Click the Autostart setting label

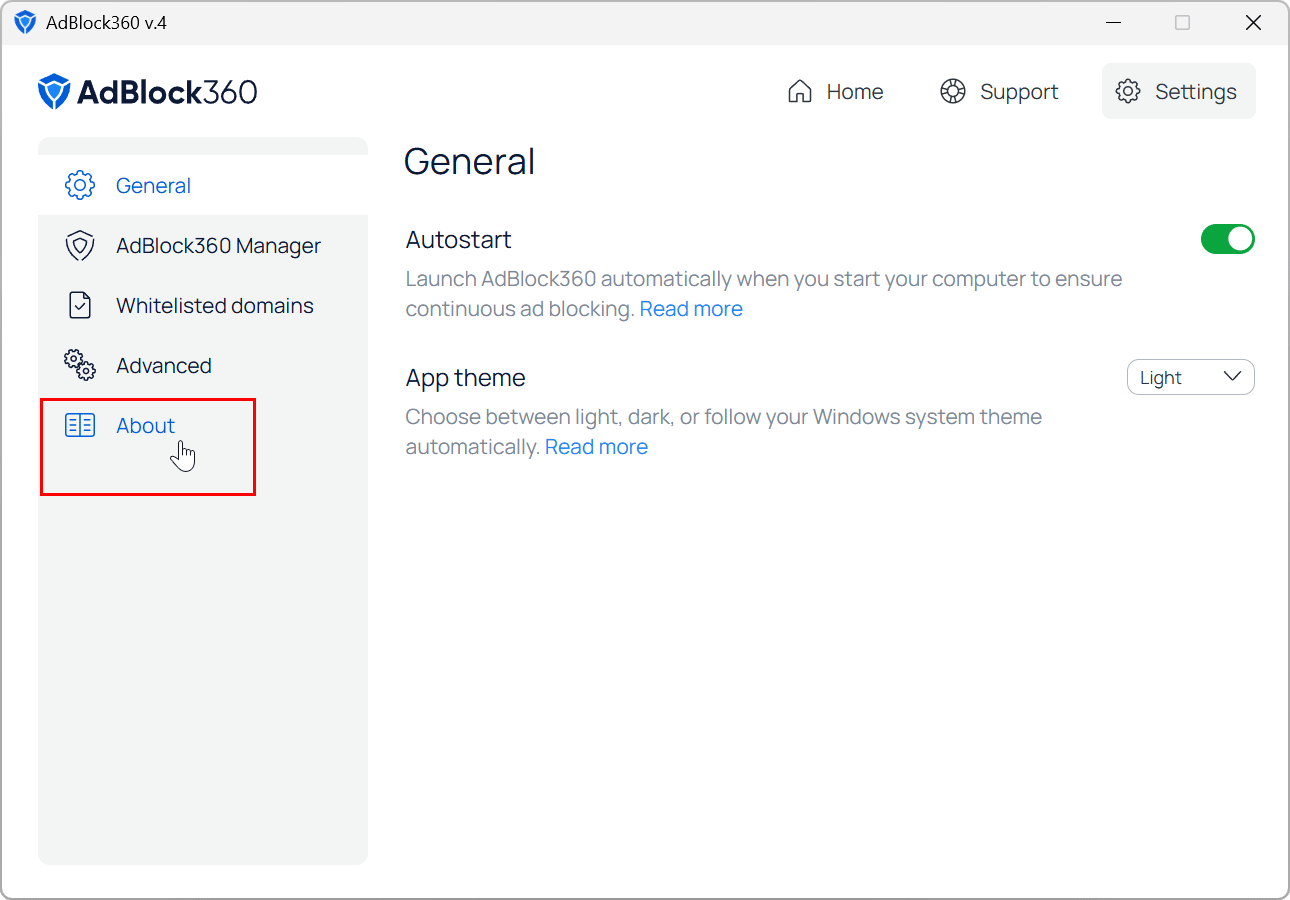point(459,240)
